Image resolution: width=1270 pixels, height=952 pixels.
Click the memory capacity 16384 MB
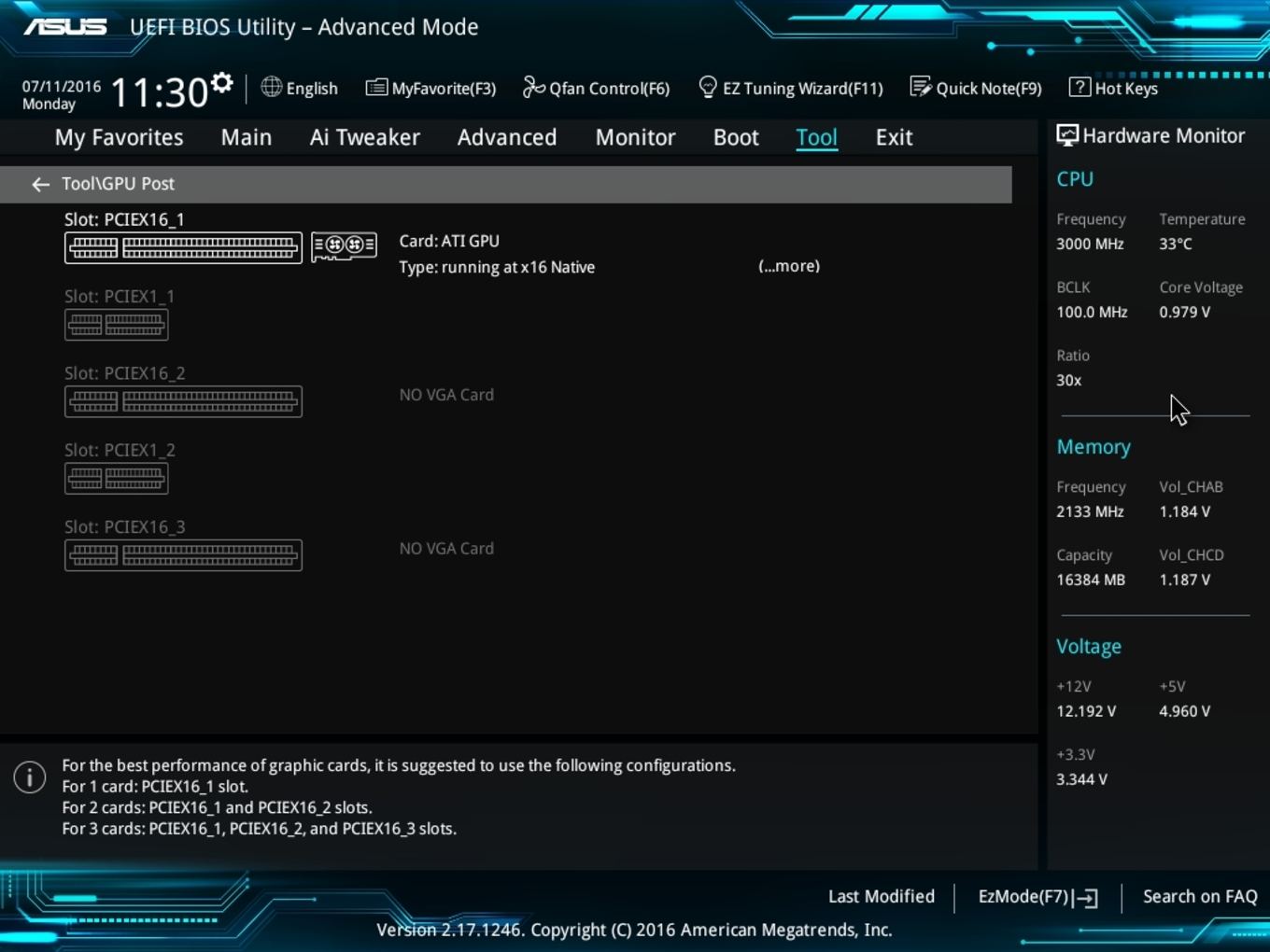(1091, 580)
